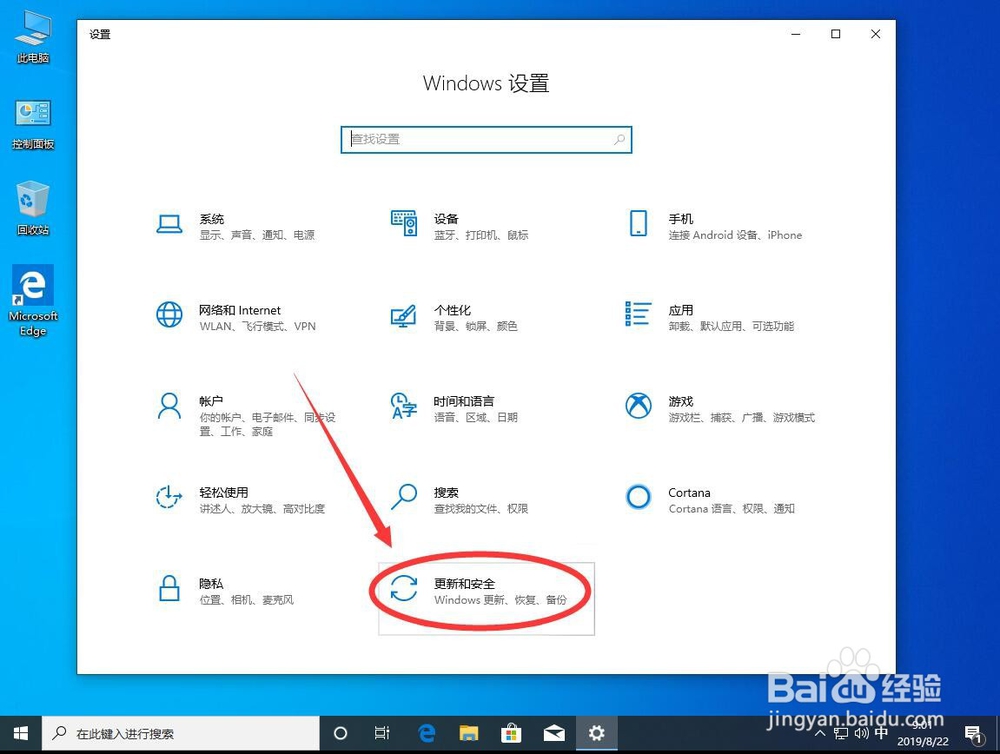Viewport: 1000px width, 754px height.
Task: Open File Explorer from the taskbar
Action: (469, 734)
